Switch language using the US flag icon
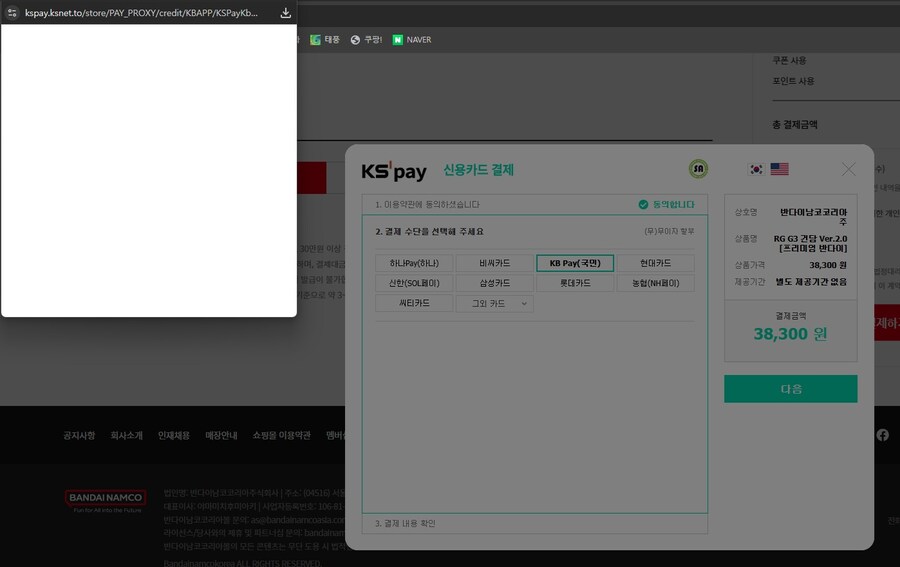 click(779, 169)
